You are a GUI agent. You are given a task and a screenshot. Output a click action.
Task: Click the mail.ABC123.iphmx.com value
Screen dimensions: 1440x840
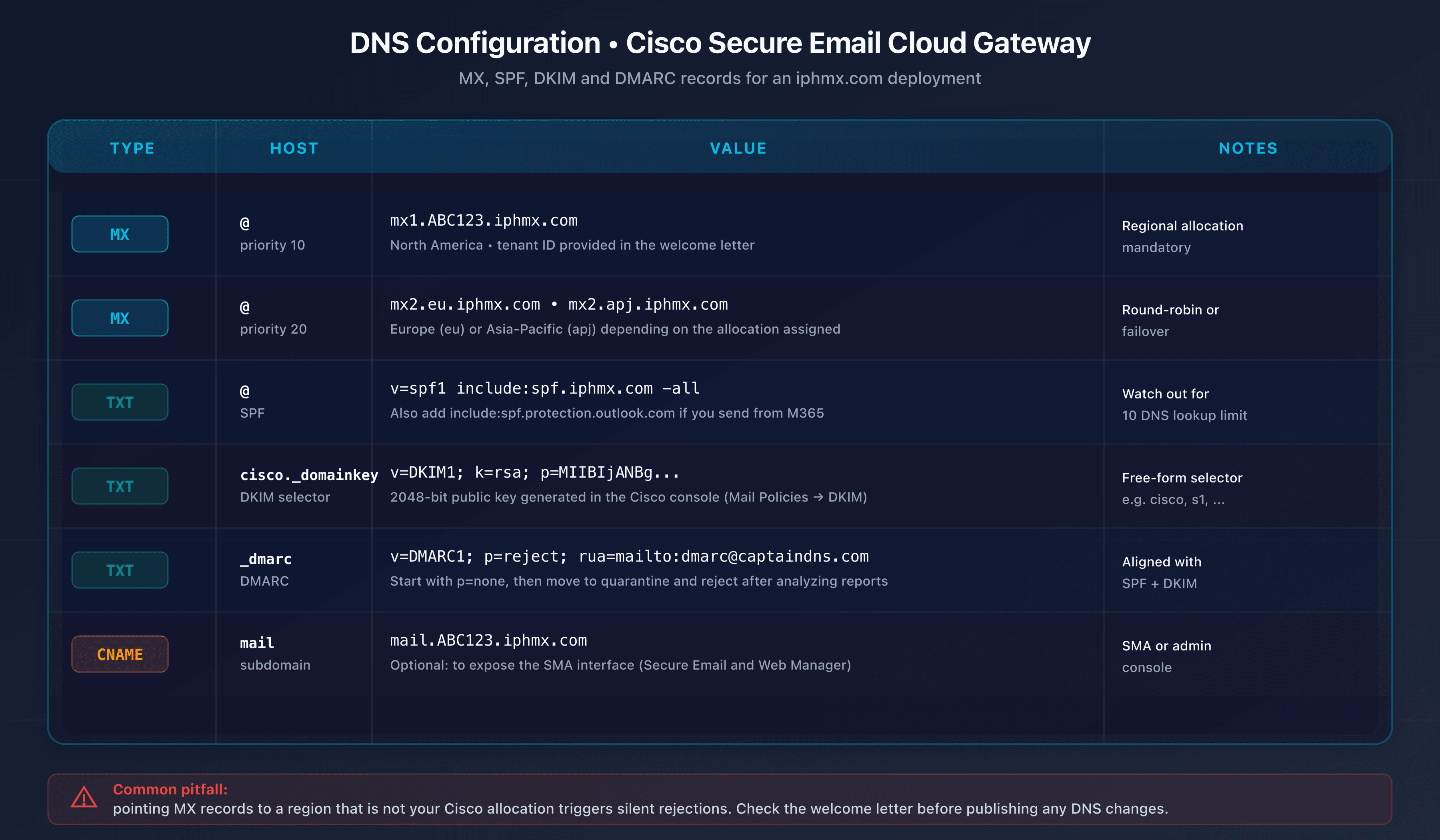pyautogui.click(x=488, y=640)
